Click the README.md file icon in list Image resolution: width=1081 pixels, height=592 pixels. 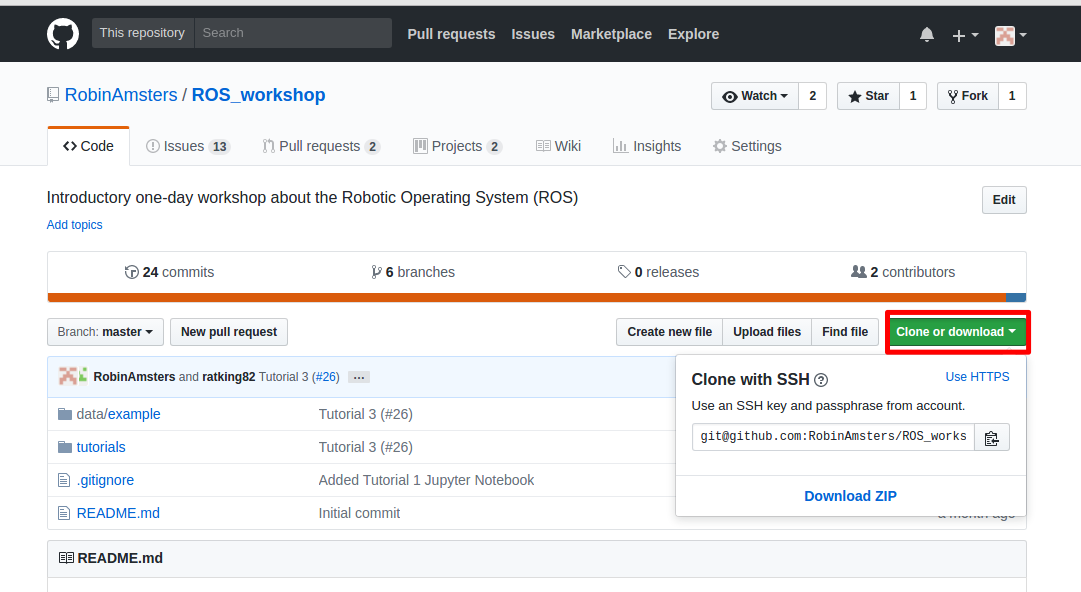click(x=64, y=513)
